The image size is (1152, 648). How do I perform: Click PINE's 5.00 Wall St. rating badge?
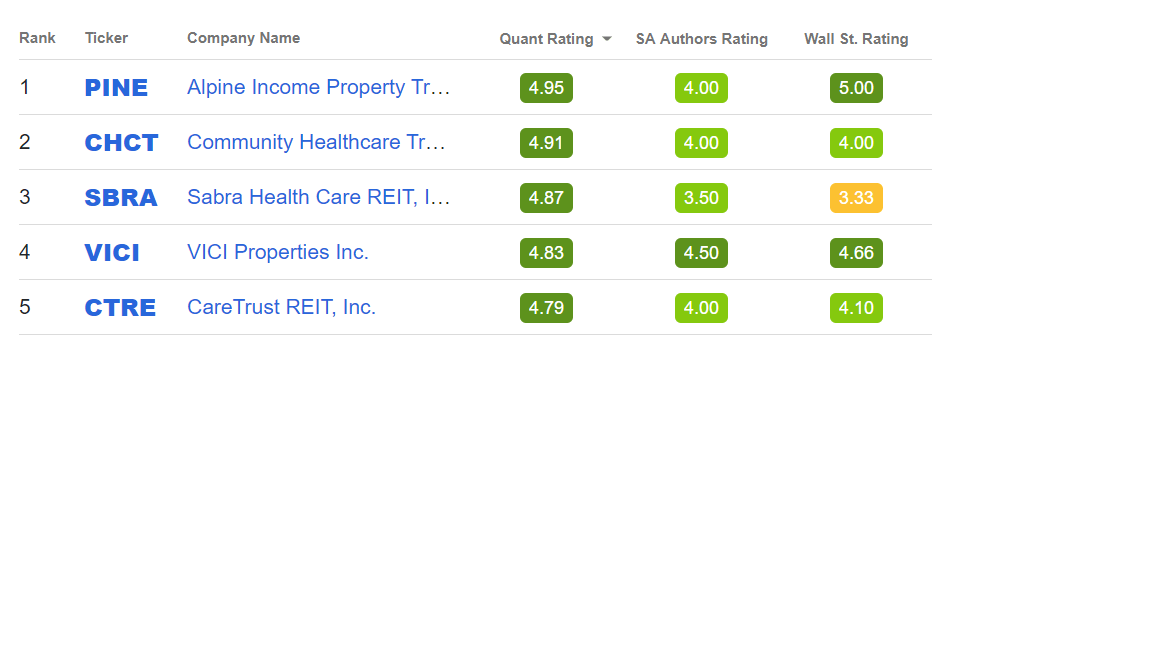pyautogui.click(x=856, y=88)
